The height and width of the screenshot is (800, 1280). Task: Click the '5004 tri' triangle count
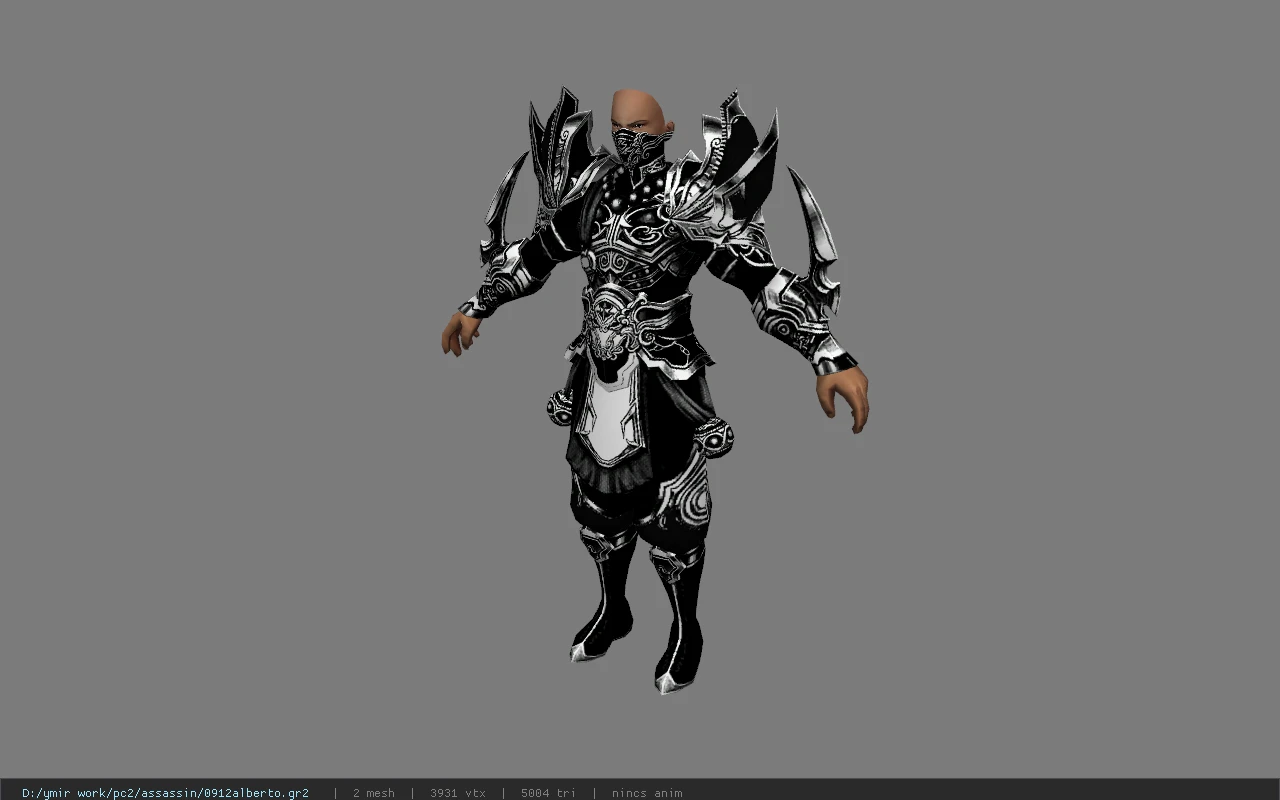pos(548,793)
